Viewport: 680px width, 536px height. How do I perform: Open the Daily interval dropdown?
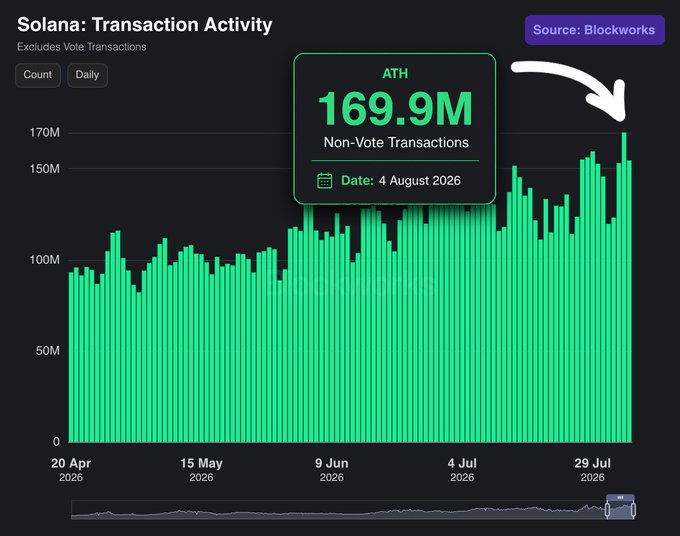pos(87,75)
